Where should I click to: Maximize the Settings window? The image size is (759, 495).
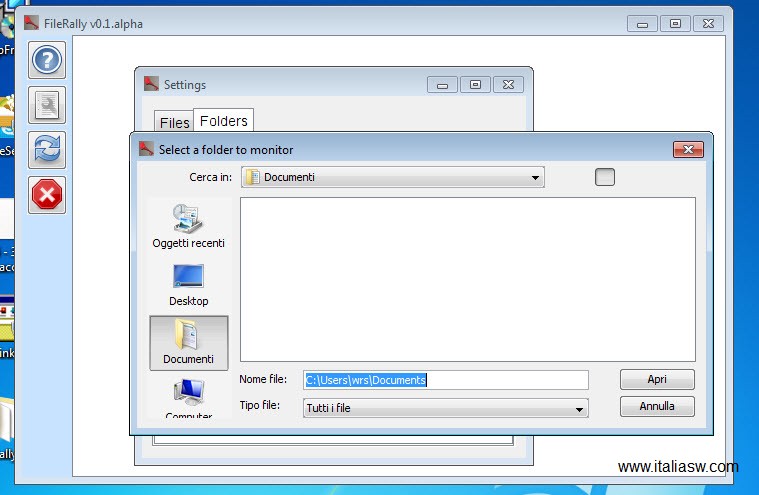(475, 85)
